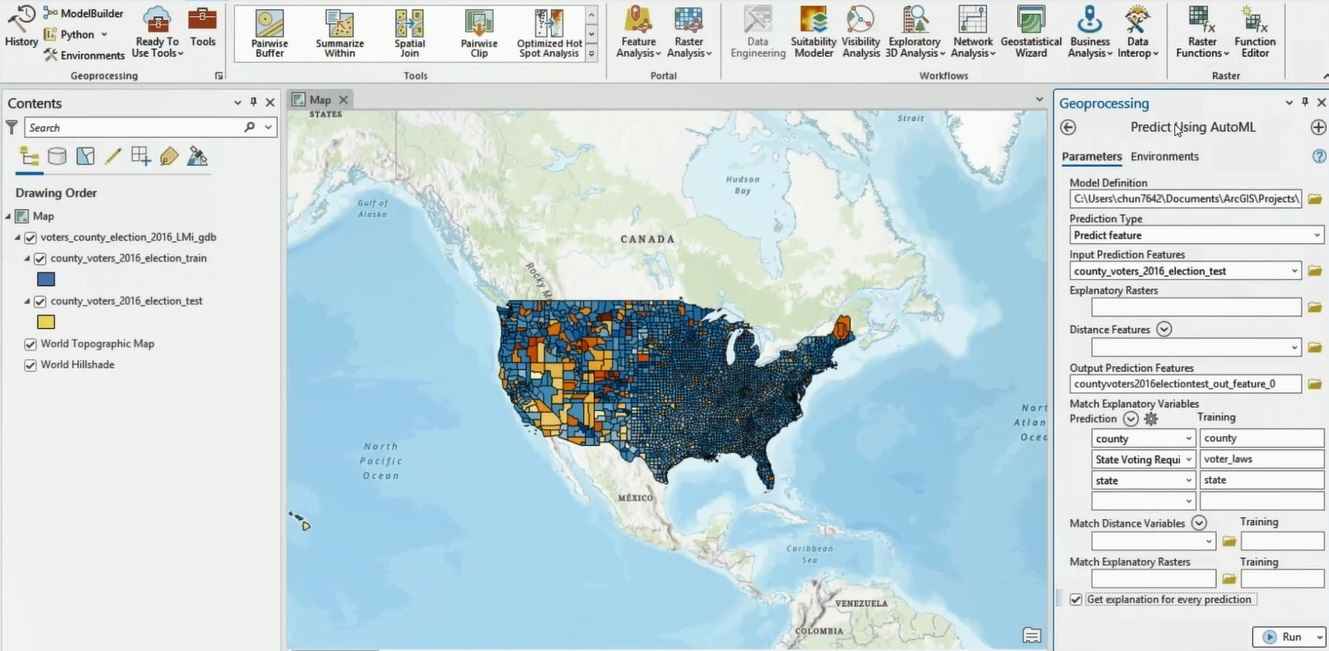Click yellow symbol swatch of test layer
The image size is (1329, 651).
pos(46,322)
